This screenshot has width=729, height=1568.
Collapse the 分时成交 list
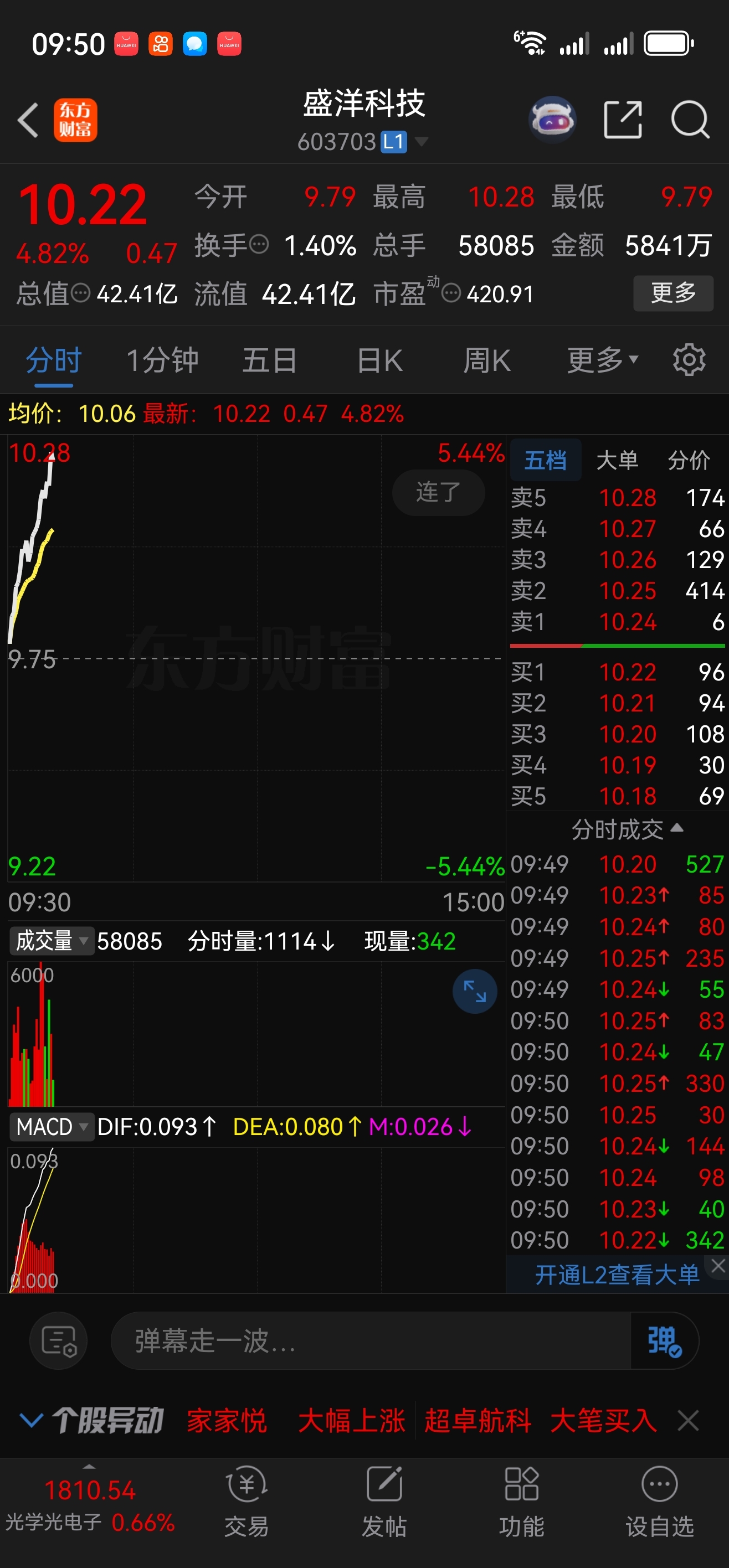coord(627,829)
